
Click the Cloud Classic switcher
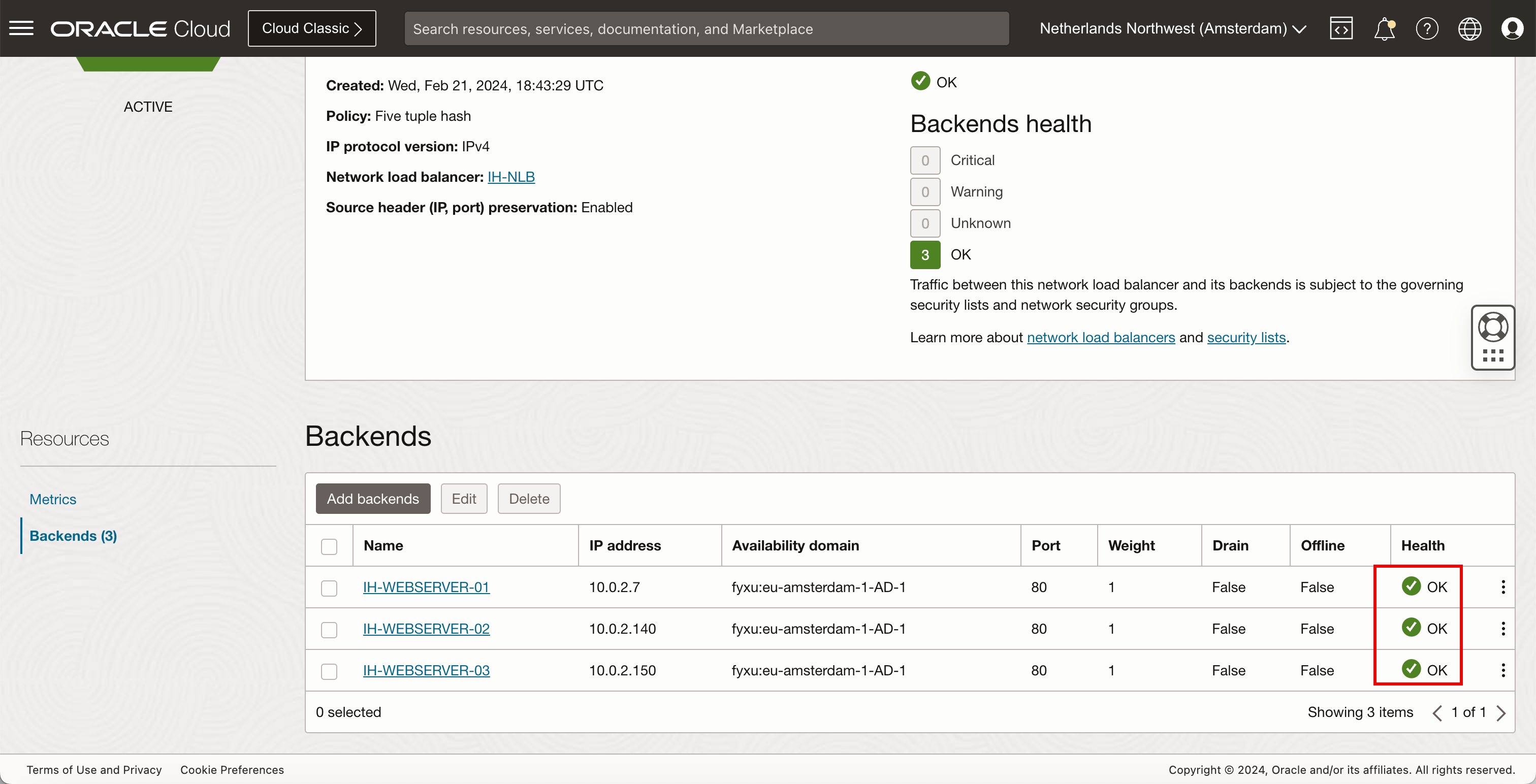coord(312,28)
